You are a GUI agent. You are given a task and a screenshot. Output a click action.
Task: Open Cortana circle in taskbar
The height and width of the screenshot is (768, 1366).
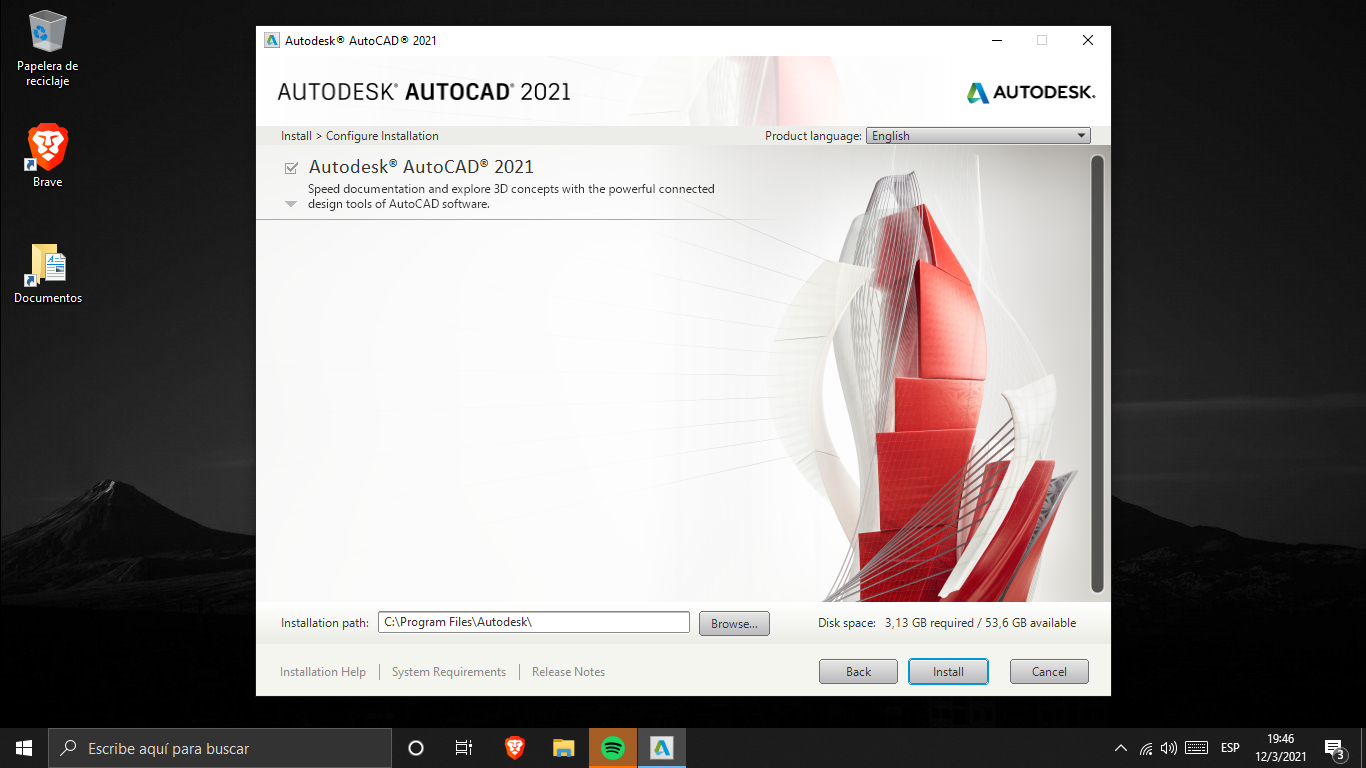(x=416, y=748)
